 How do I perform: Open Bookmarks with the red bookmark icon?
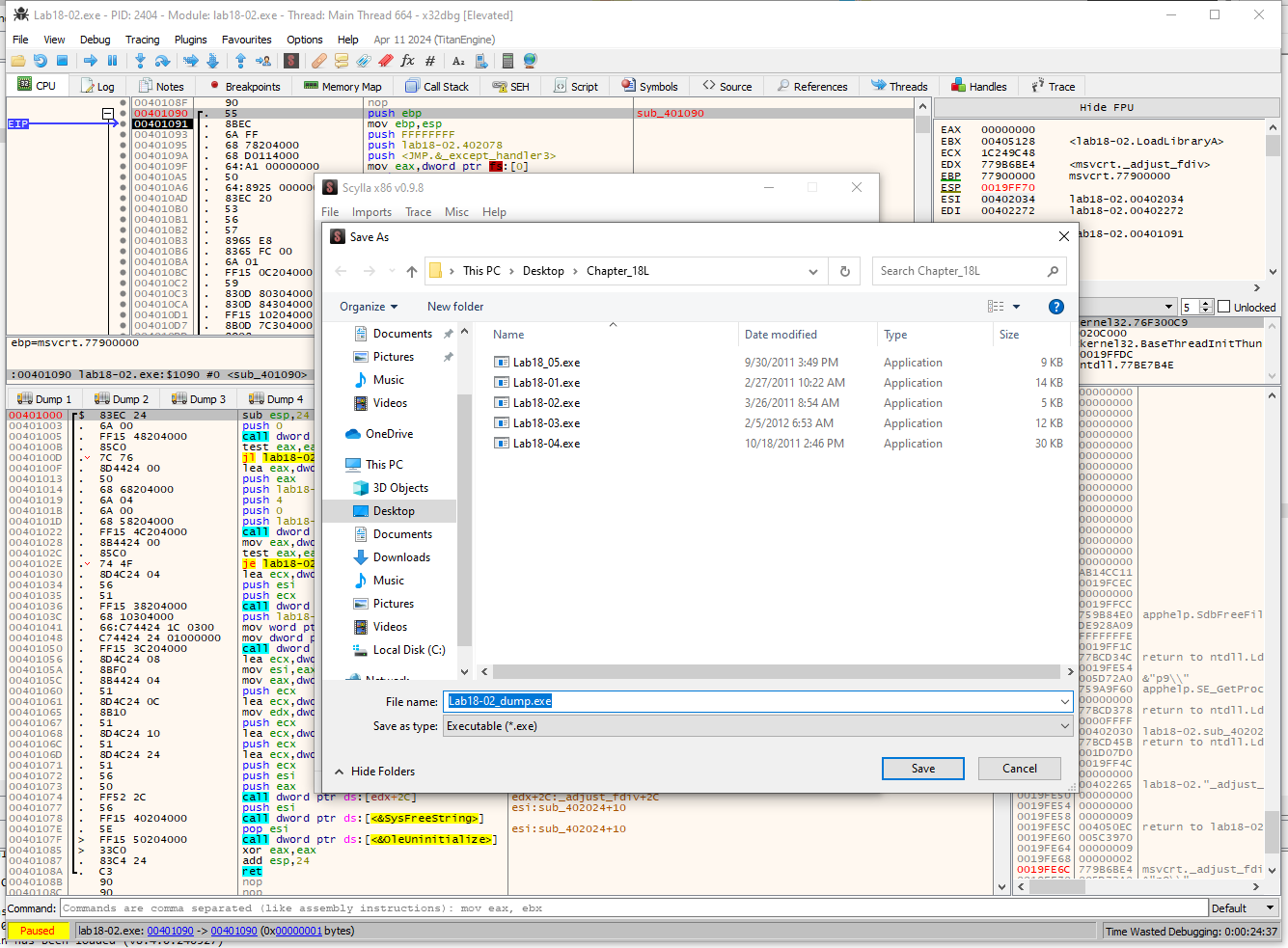[386, 61]
